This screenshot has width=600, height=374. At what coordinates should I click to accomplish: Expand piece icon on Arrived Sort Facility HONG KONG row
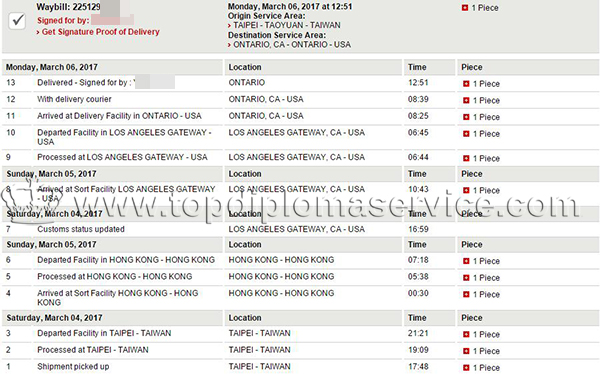click(466, 294)
